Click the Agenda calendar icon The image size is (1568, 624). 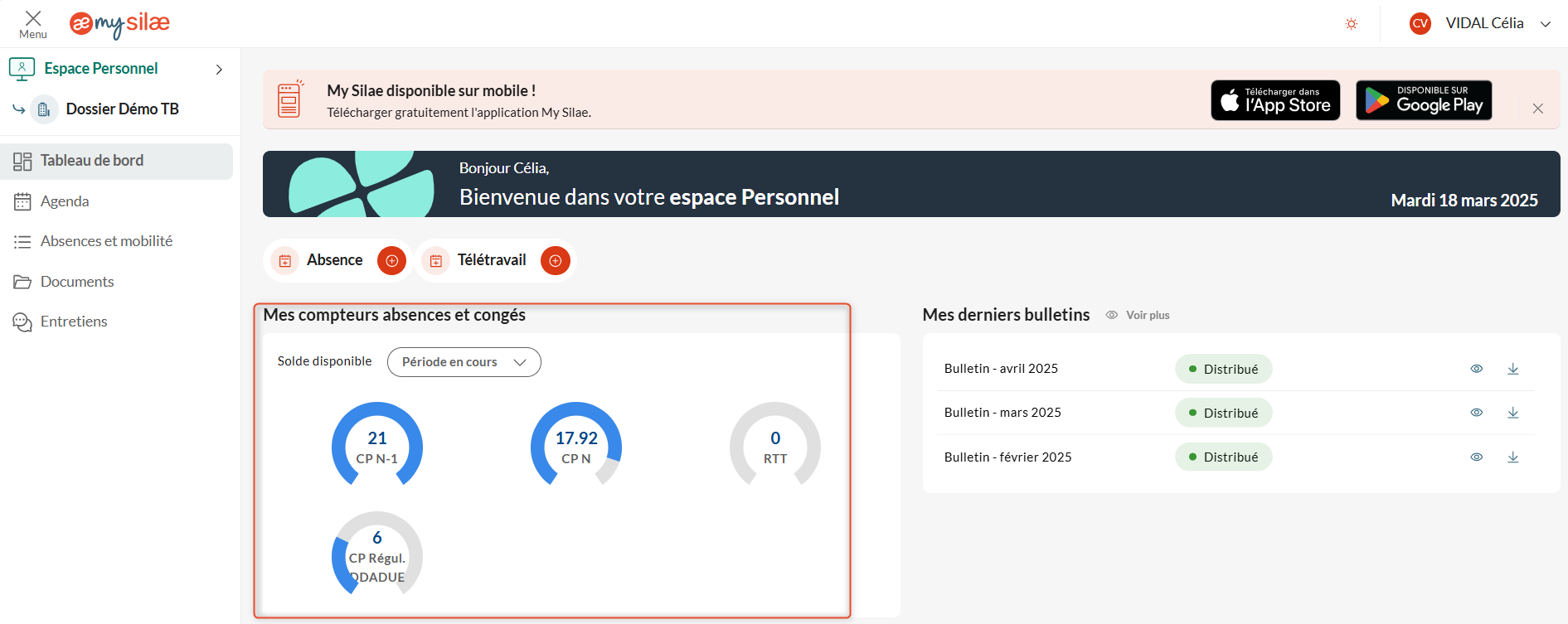coord(22,201)
